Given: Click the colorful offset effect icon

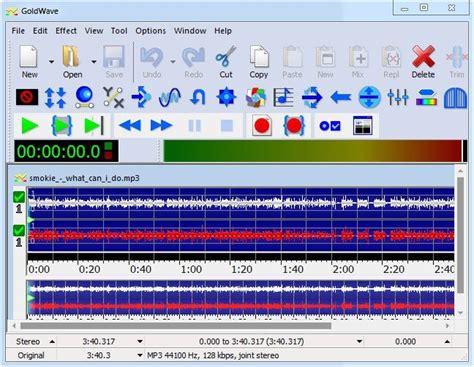Looking at the screenshot, I should 256,97.
